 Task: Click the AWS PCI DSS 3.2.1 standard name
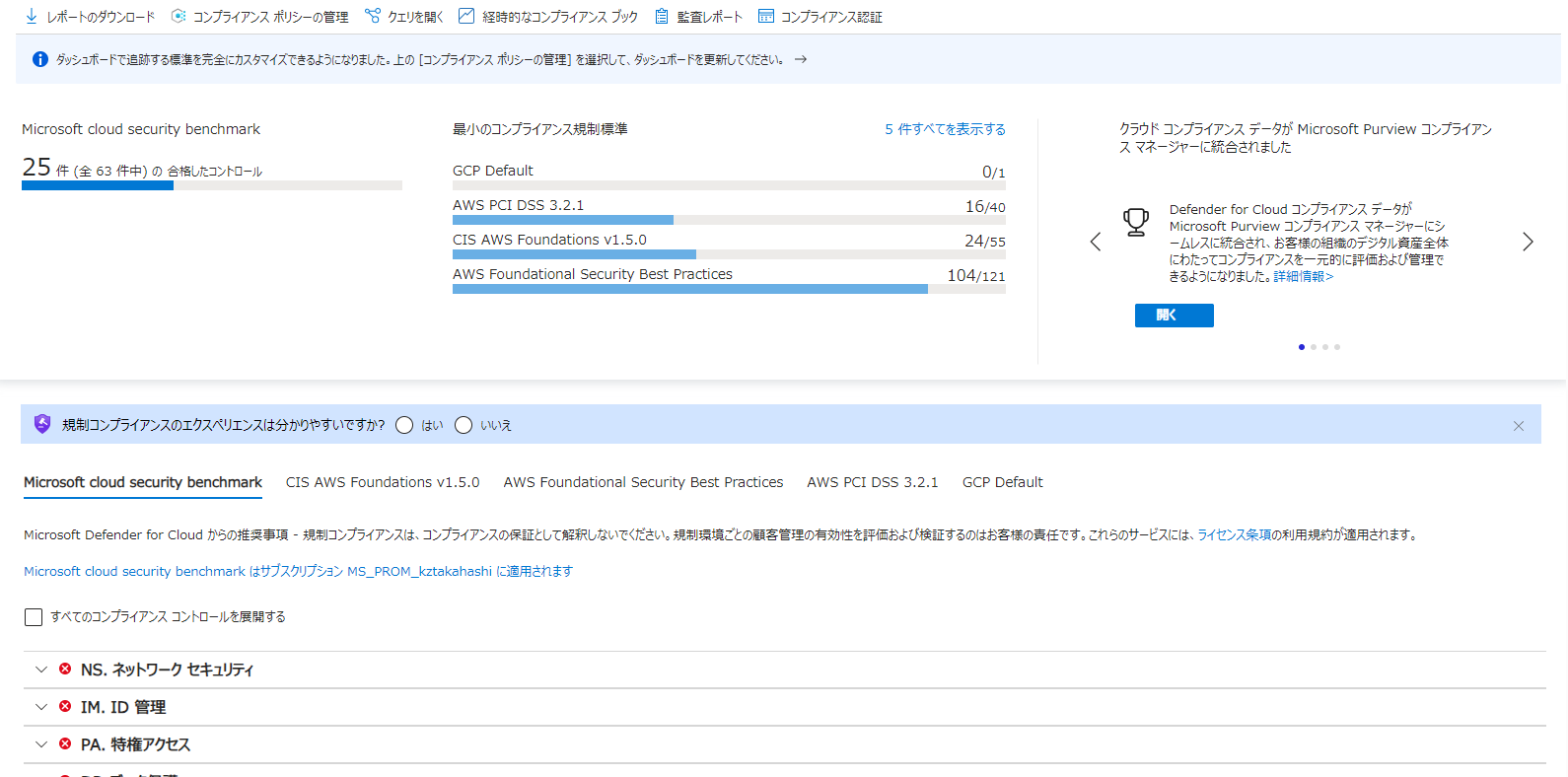click(x=519, y=205)
